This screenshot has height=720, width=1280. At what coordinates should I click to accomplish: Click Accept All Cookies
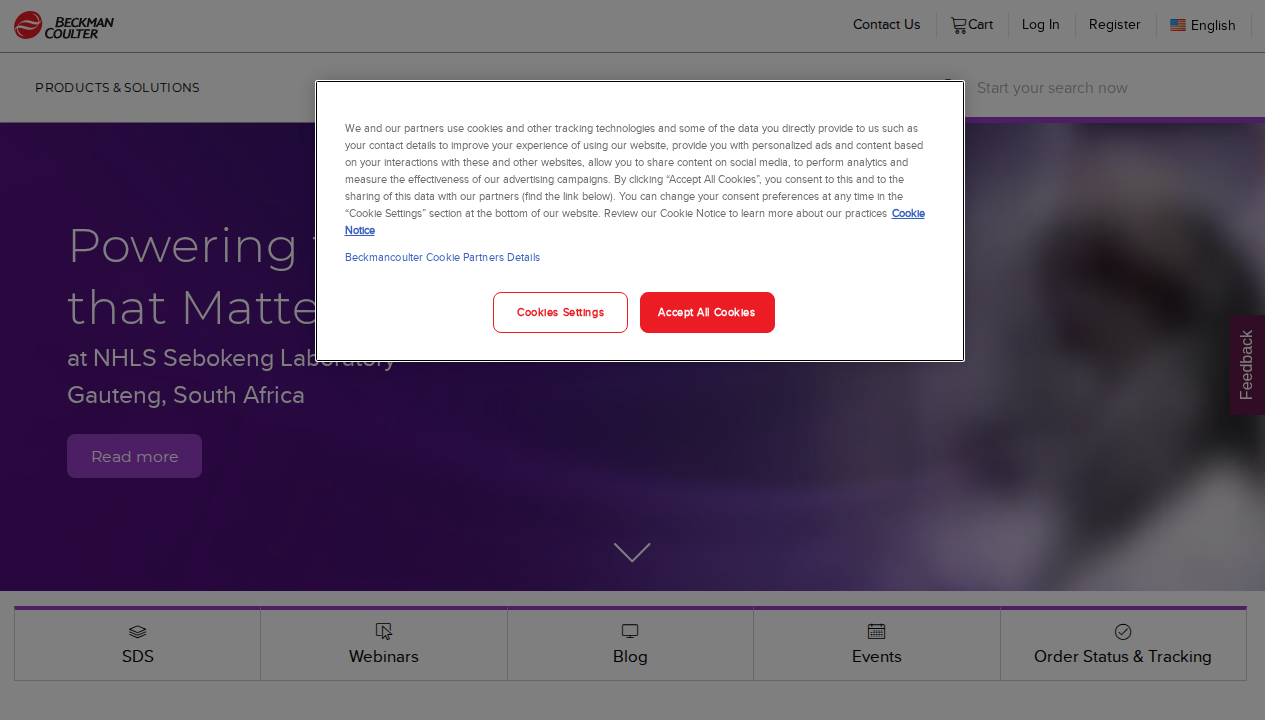tap(707, 312)
